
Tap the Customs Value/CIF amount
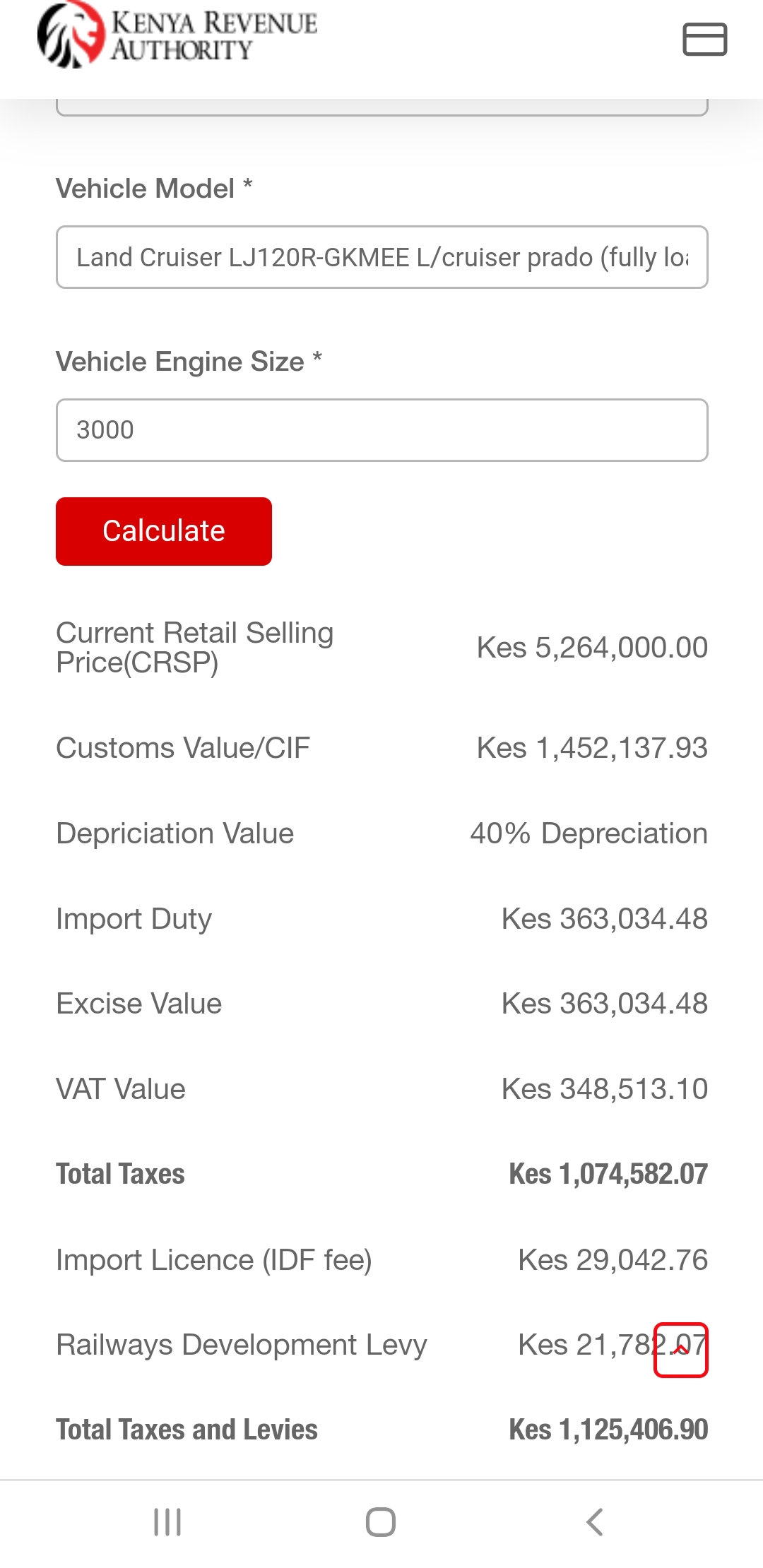pyautogui.click(x=592, y=748)
